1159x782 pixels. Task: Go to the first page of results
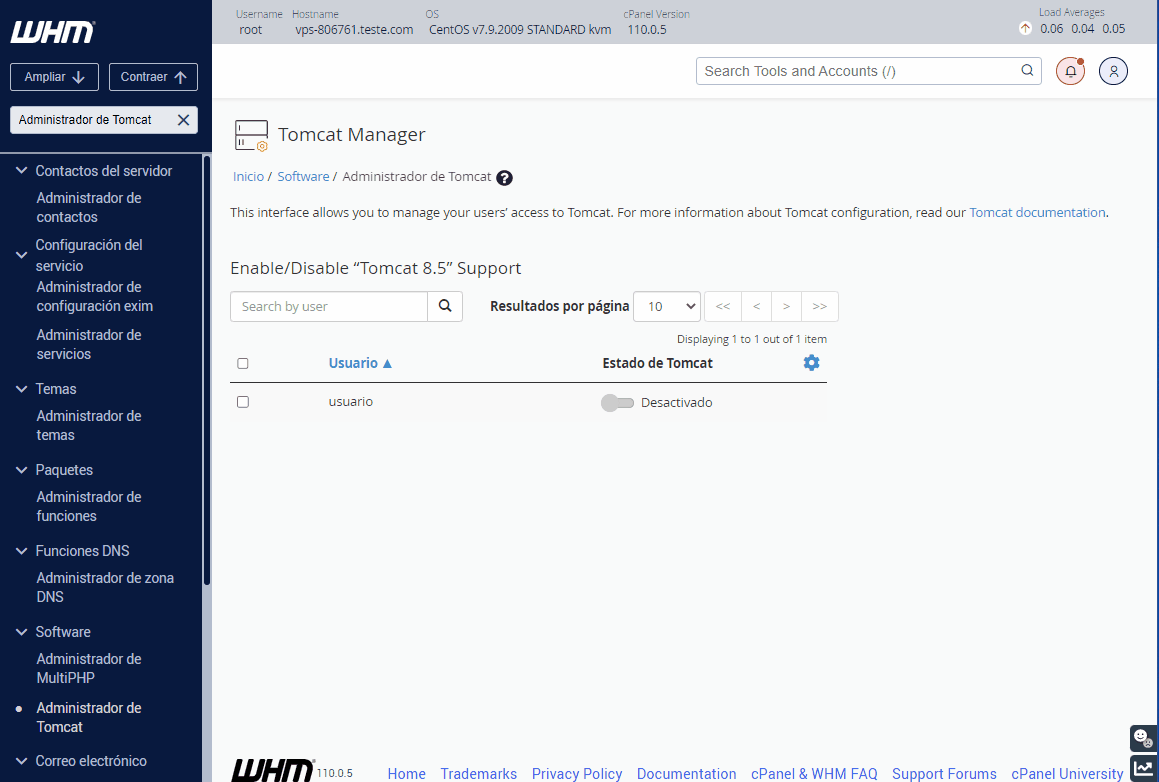722,306
